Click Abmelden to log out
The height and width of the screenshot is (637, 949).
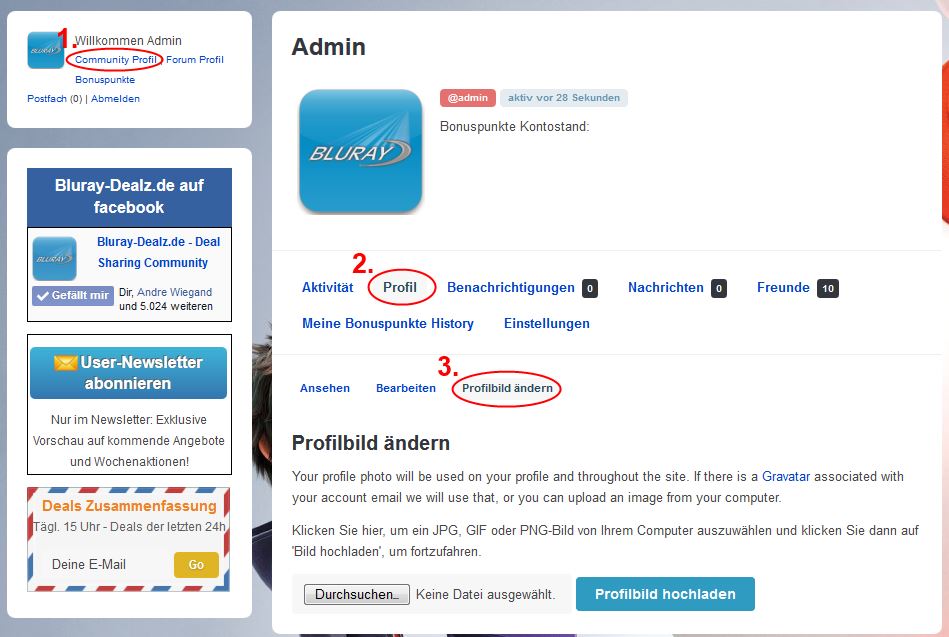[x=116, y=99]
